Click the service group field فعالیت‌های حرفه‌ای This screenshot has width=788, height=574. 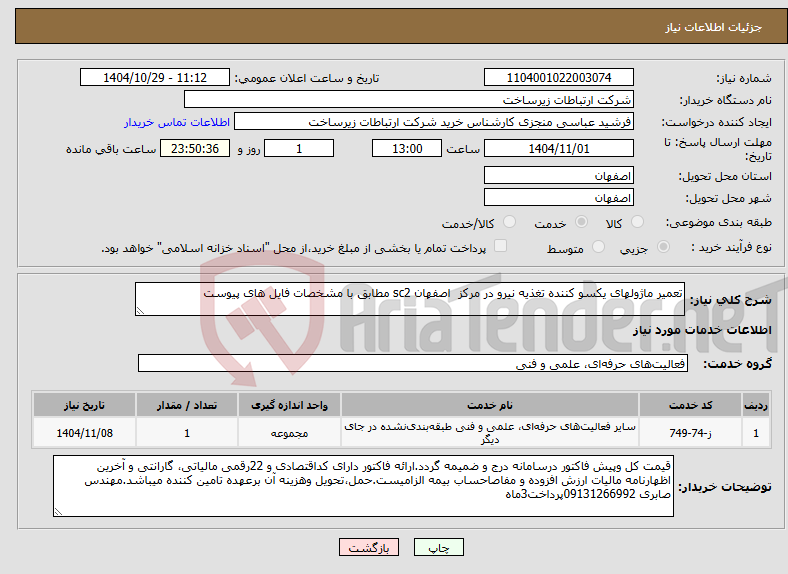coord(413,363)
